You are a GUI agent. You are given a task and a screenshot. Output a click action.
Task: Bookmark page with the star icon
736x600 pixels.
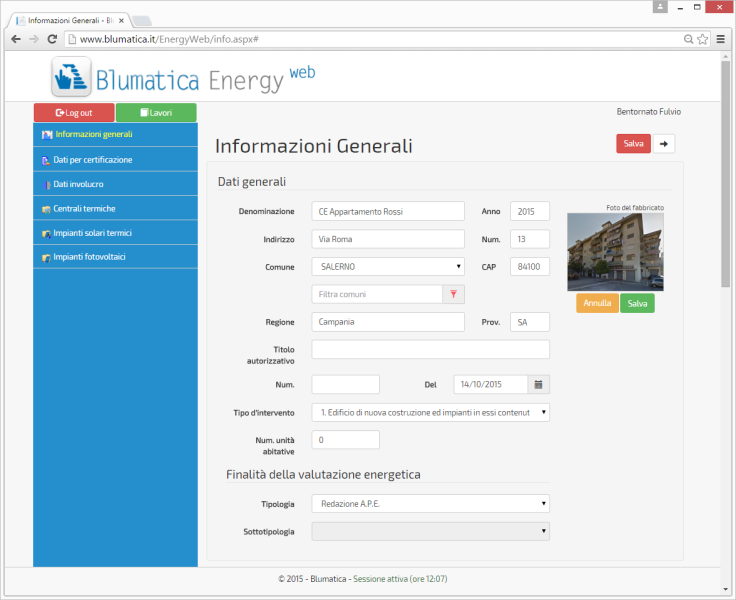(703, 39)
